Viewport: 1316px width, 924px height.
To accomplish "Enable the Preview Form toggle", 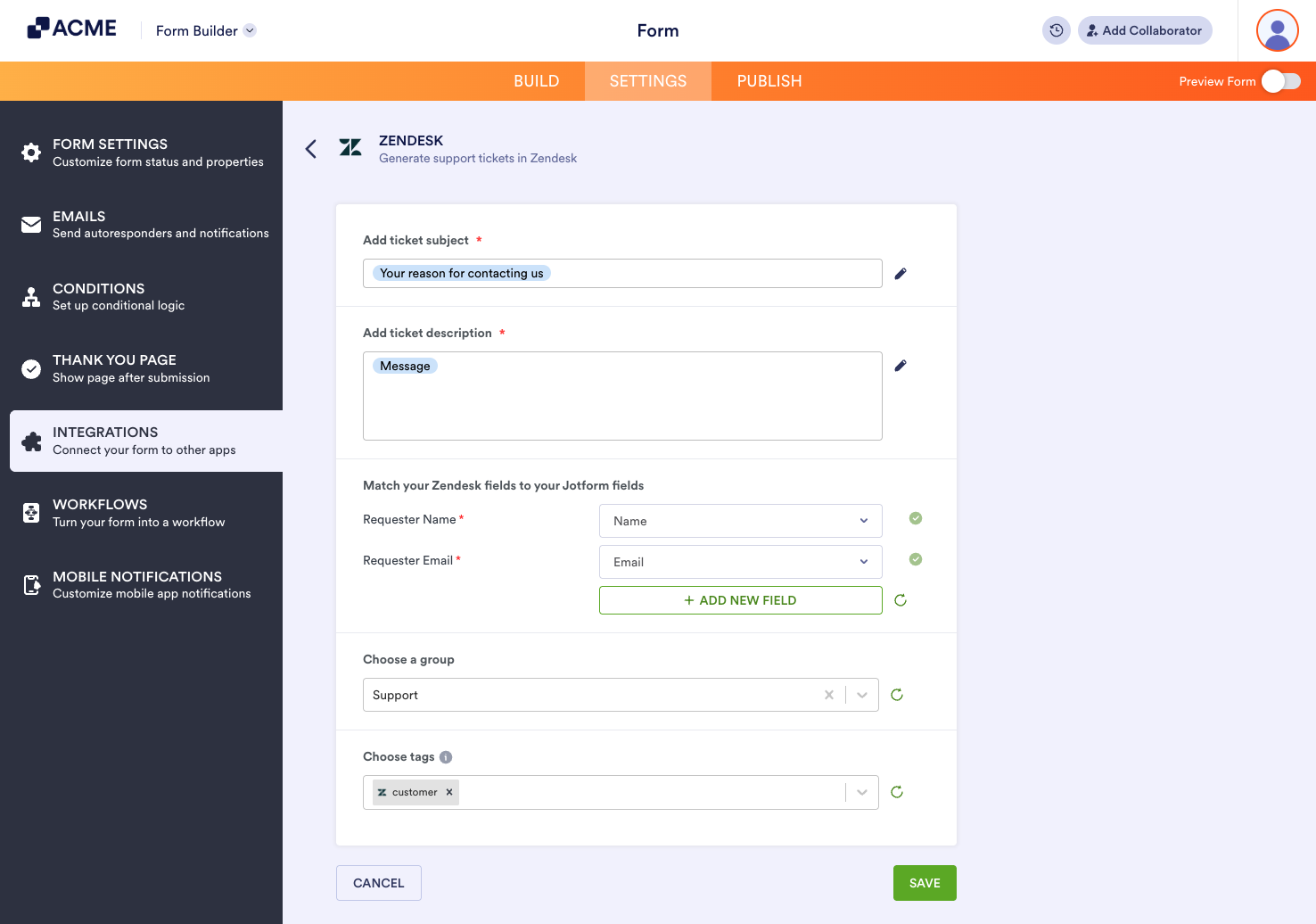I will (1280, 80).
